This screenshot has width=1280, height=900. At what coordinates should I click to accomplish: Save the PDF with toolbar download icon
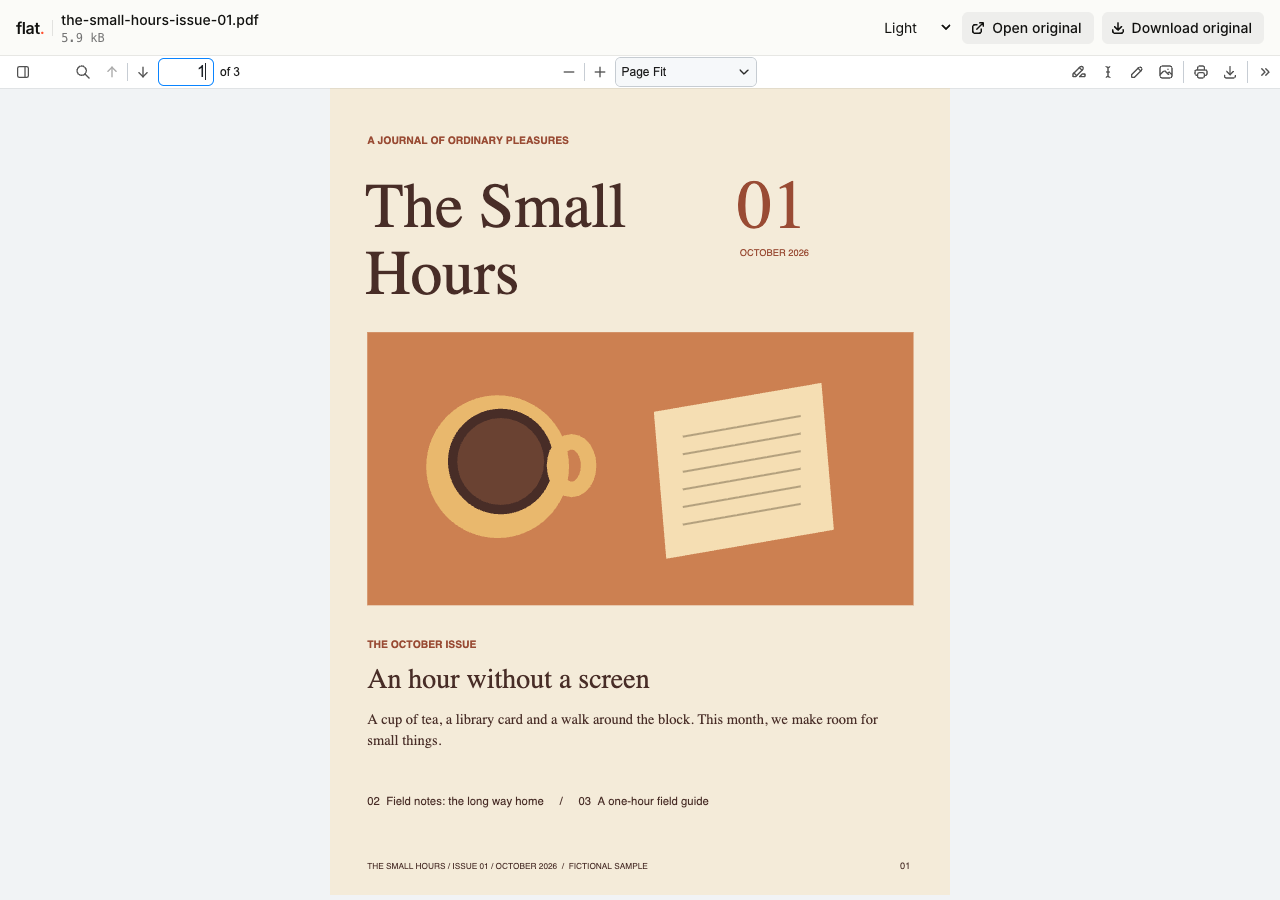click(x=1230, y=72)
